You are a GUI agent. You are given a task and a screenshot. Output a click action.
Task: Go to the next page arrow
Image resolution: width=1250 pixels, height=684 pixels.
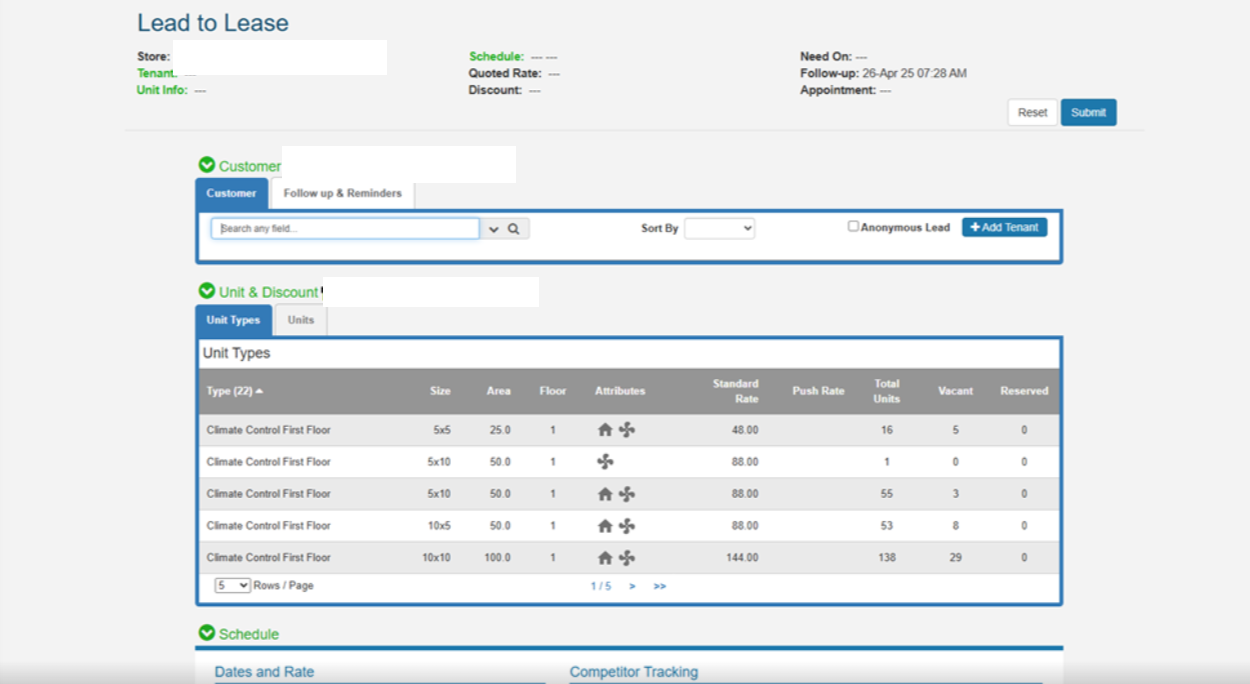[632, 586]
